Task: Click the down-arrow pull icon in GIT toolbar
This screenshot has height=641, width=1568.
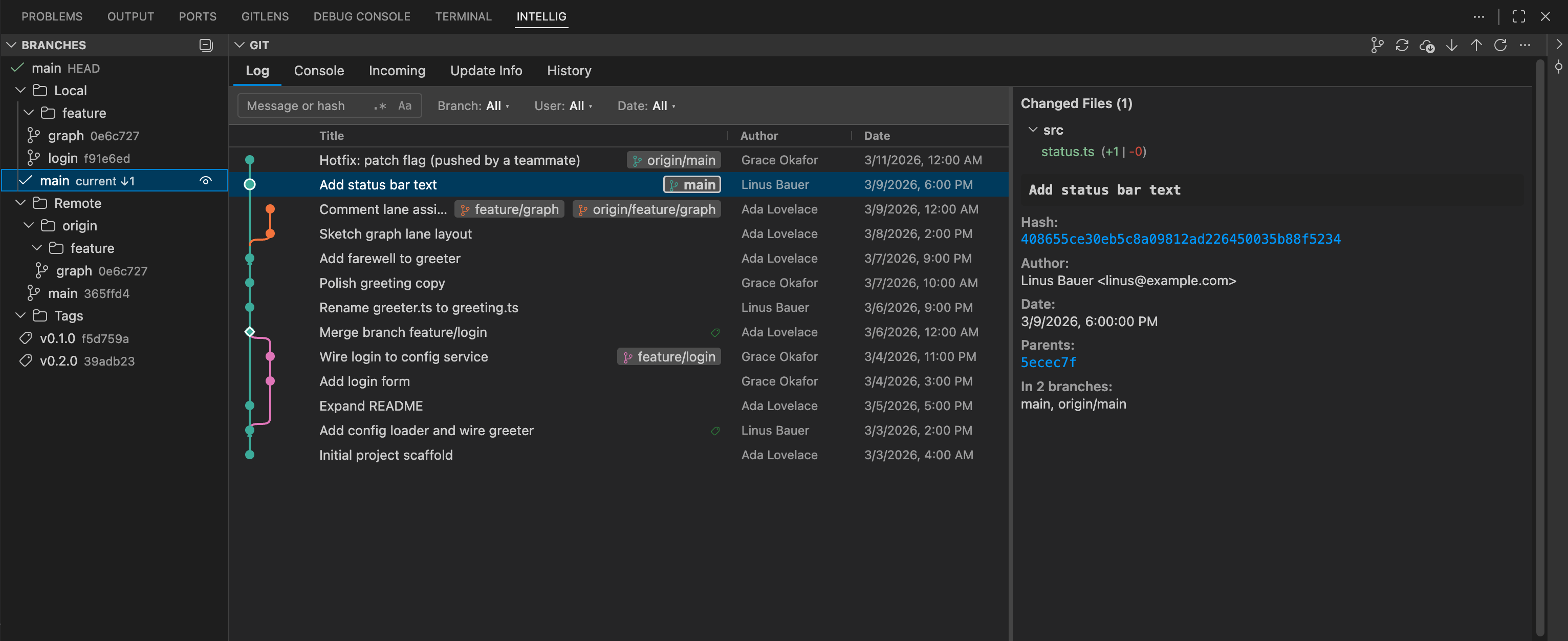Action: 1452,45
